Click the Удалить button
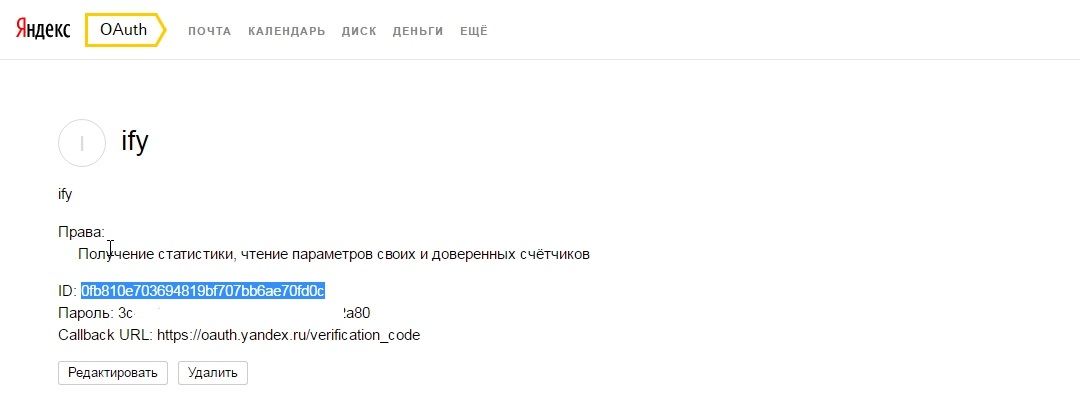1080x412 pixels. point(213,373)
